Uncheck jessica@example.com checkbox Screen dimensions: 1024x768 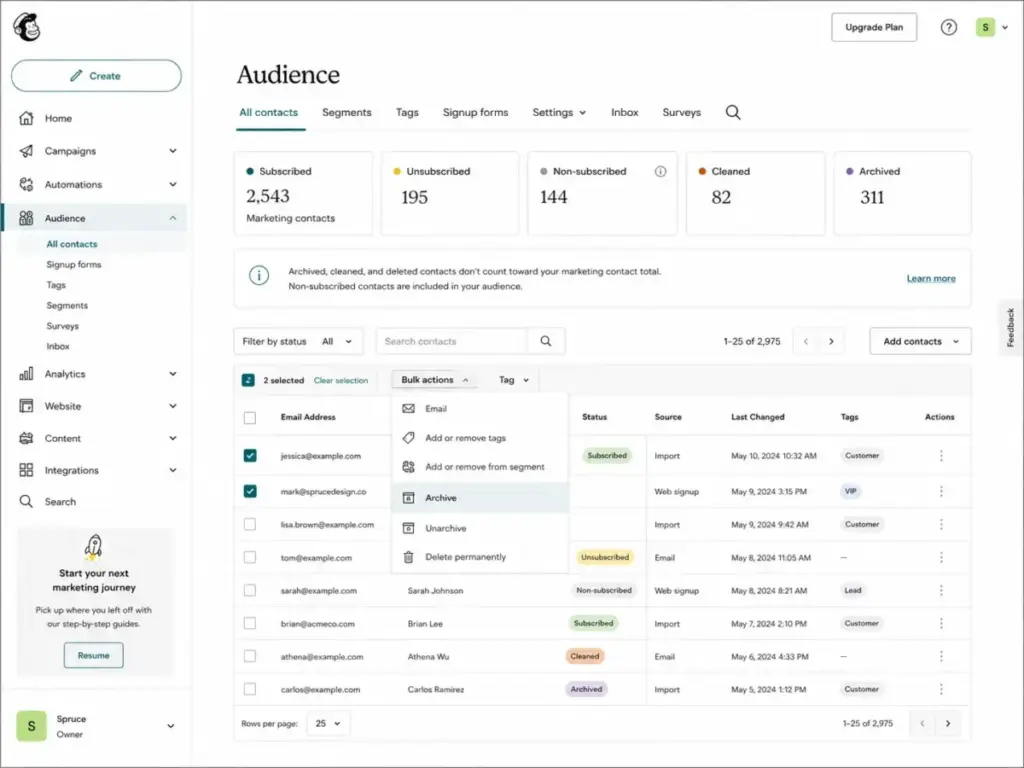point(249,455)
